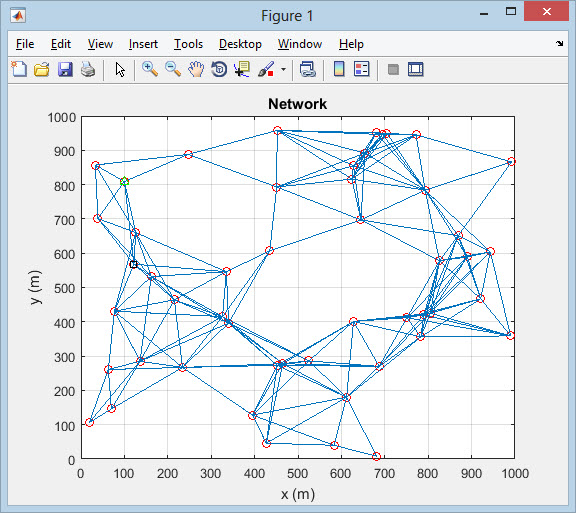576x513 pixels.
Task: Activate the Zoom Out magnifier tool
Action: (173, 69)
